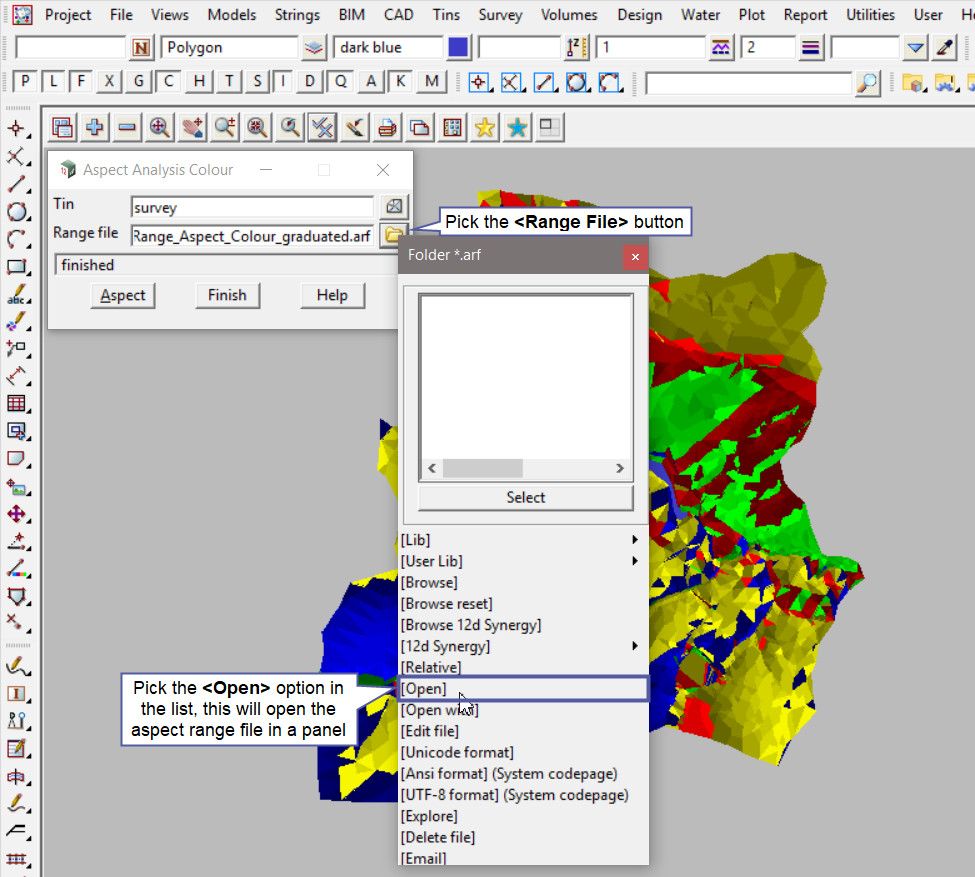Expand the [12d Synergy] submenu
The width and height of the screenshot is (975, 877).
coord(634,646)
